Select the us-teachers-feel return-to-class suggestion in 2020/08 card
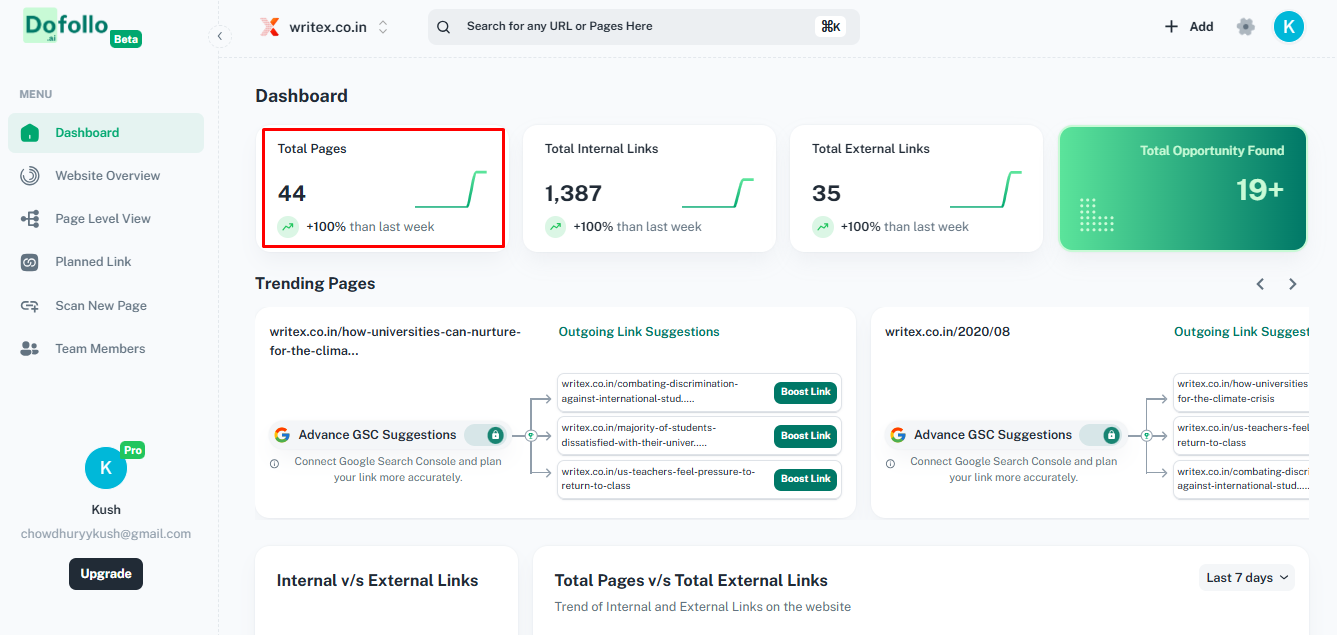 pos(1241,436)
